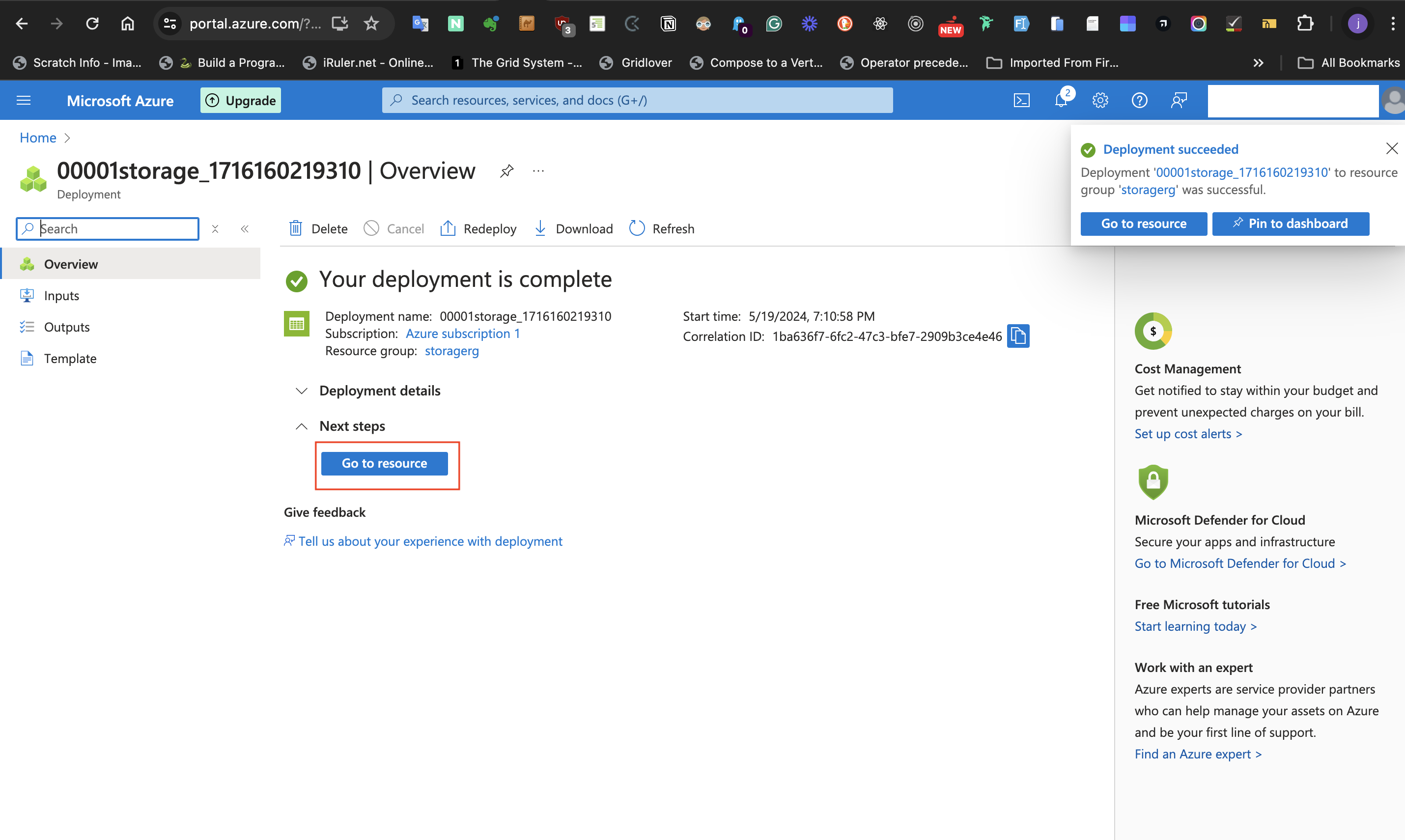Click the Delete toolbar button
1405x840 pixels.
(318, 229)
